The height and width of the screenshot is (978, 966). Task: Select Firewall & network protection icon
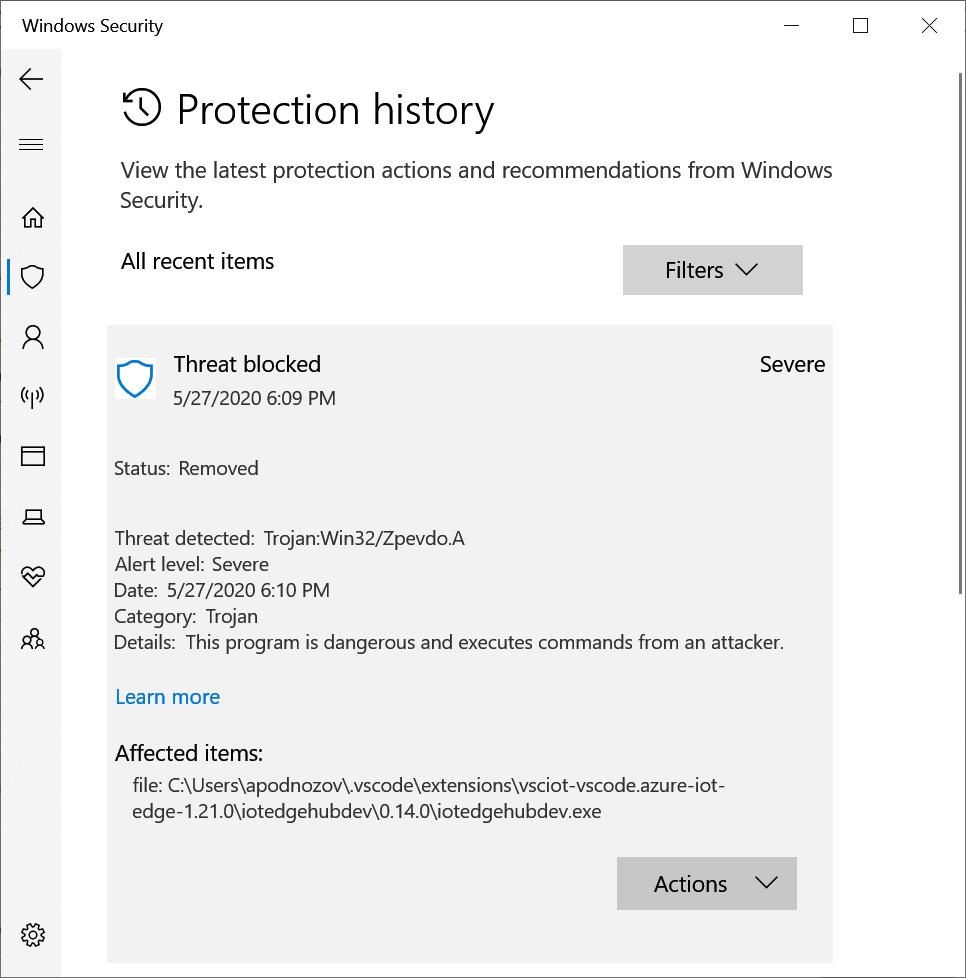coord(32,397)
